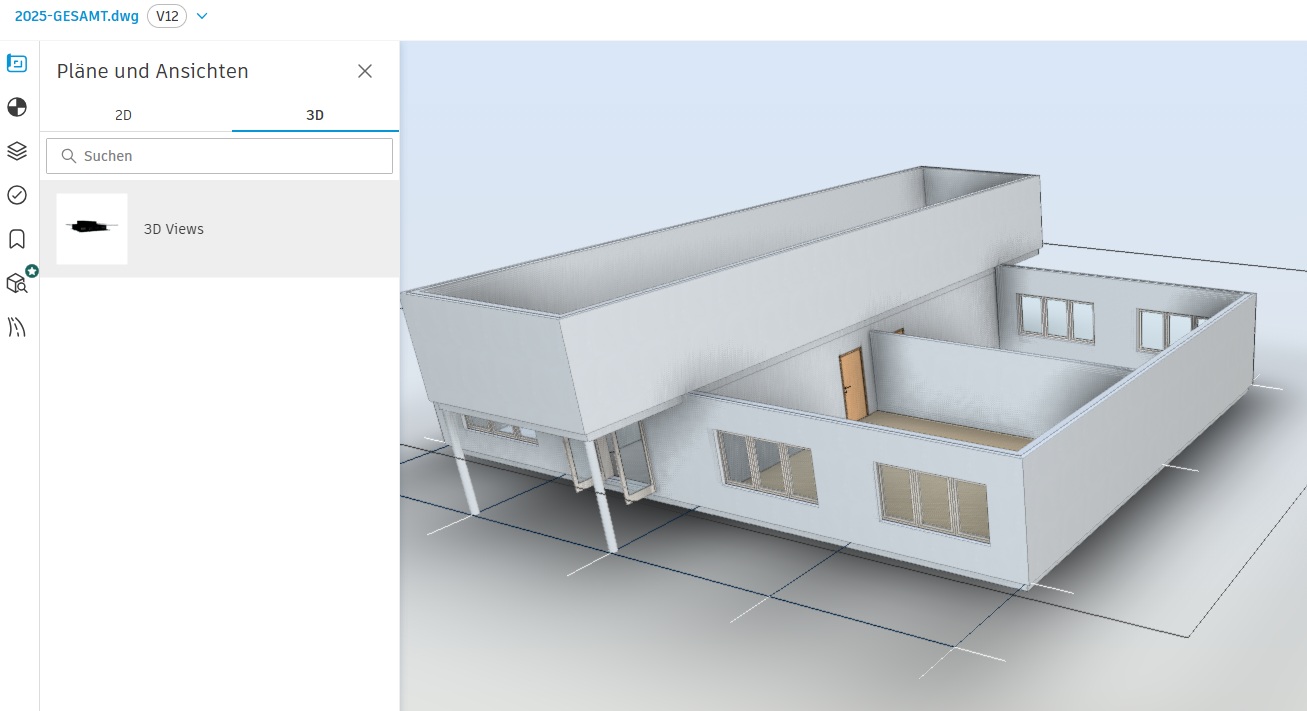Click the road alignment icon in sidebar
The height and width of the screenshot is (711, 1307).
click(x=17, y=327)
